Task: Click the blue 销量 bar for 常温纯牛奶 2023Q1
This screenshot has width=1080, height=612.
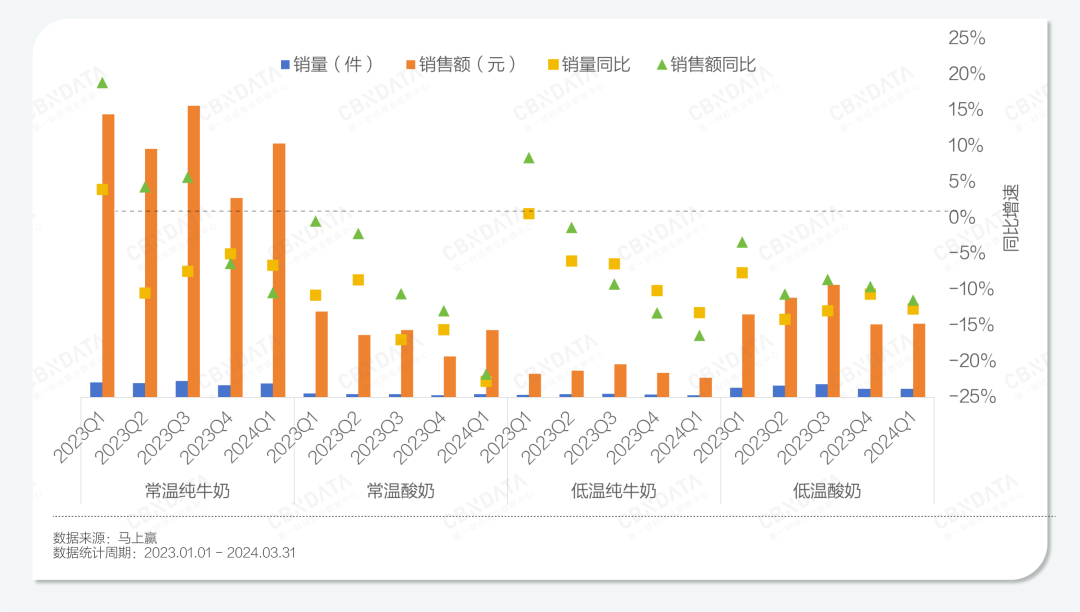Action: [96, 389]
